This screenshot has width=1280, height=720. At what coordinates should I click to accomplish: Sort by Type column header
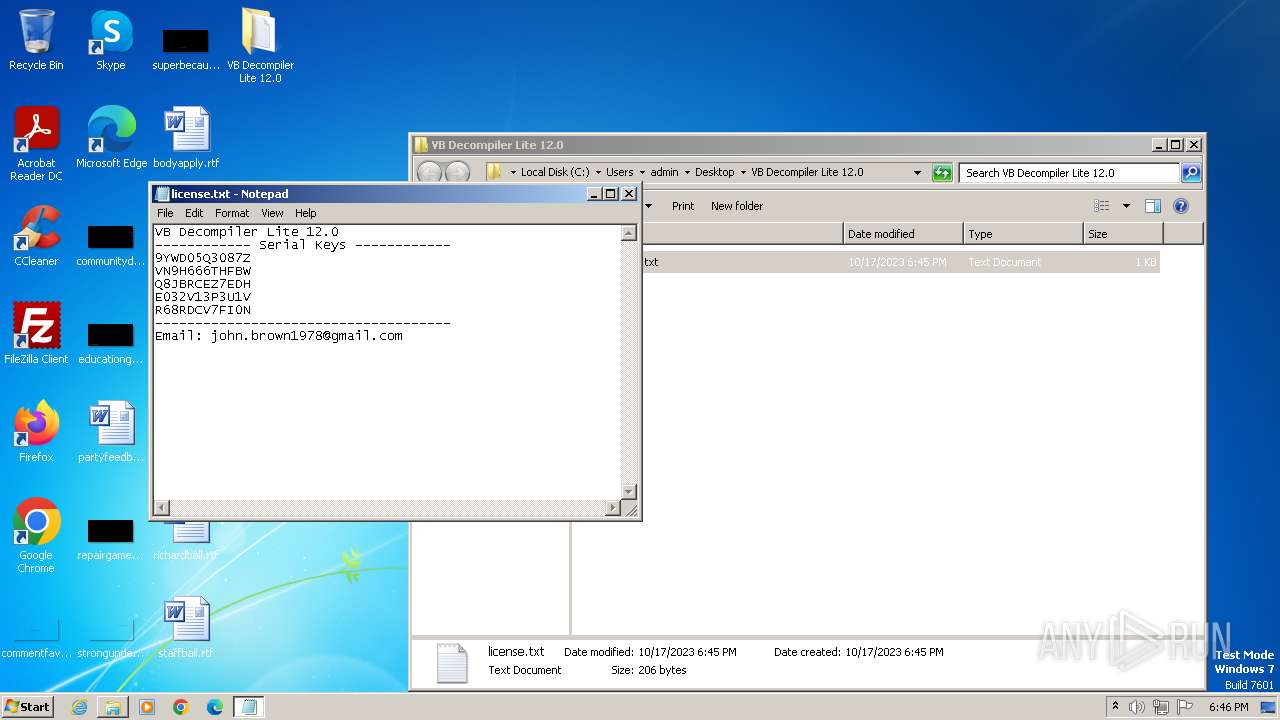click(1023, 234)
